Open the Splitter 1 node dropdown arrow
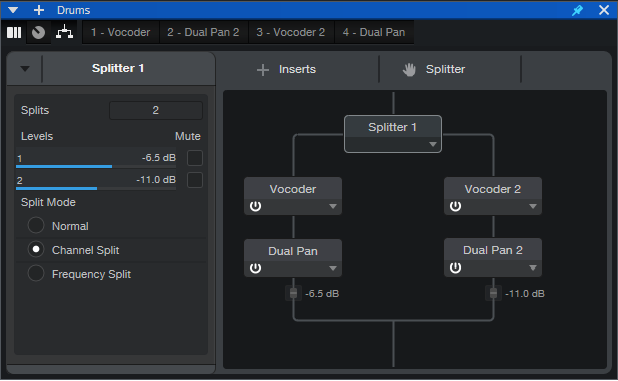 [433, 144]
